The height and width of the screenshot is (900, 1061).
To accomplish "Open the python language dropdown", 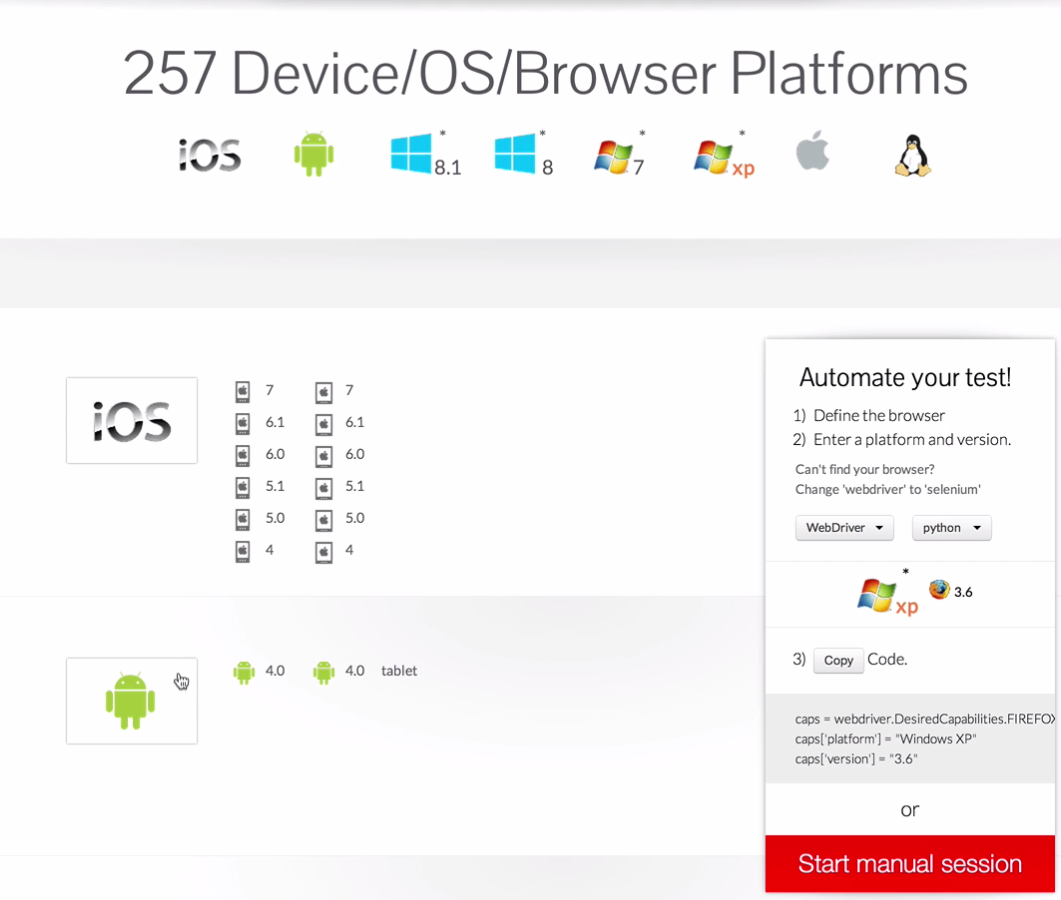I will click(951, 528).
